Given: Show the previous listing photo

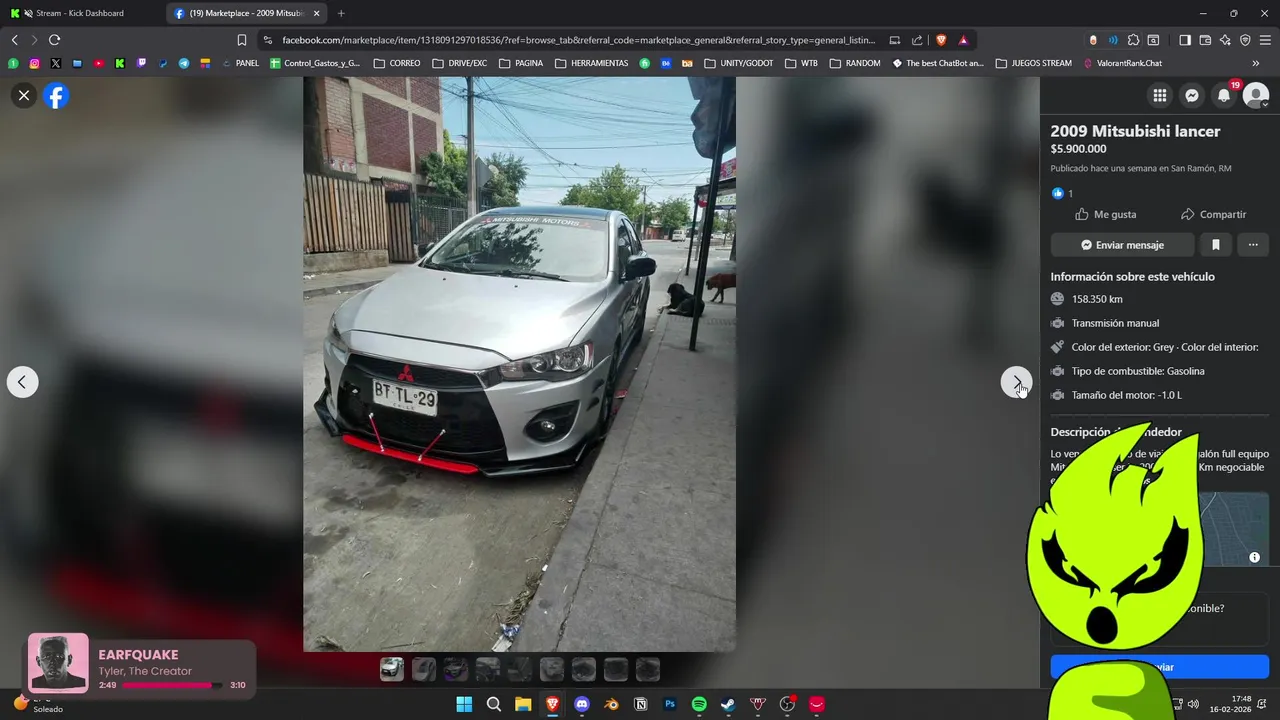Looking at the screenshot, I should 22,382.
